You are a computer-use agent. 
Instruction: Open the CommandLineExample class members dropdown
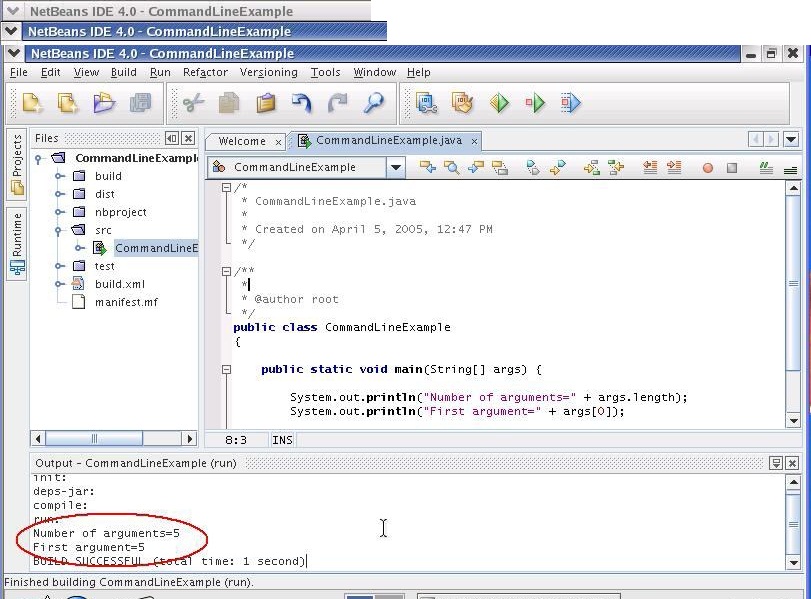pyautogui.click(x=395, y=167)
